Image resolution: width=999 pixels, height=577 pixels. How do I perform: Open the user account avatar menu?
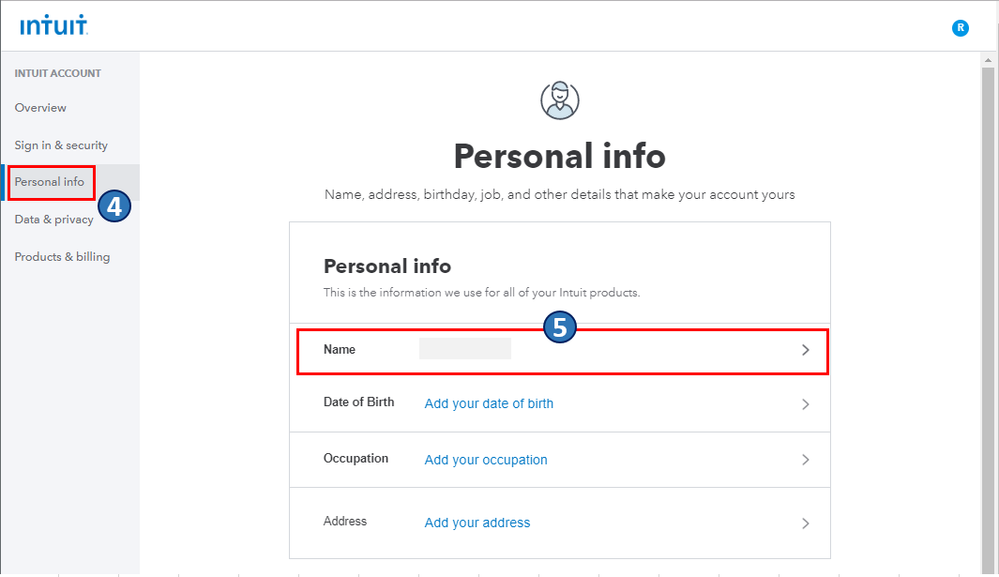click(x=960, y=28)
